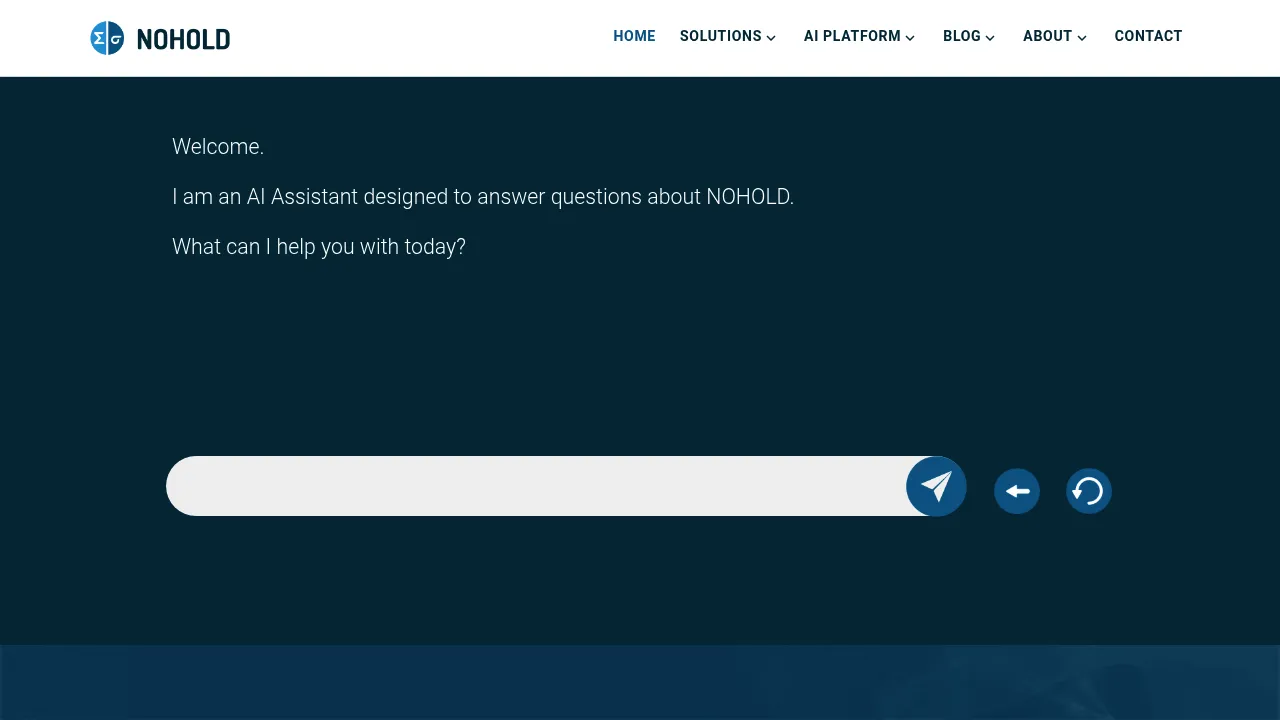1280x720 pixels.
Task: Open the SOLUTIONS menu
Action: tap(721, 36)
